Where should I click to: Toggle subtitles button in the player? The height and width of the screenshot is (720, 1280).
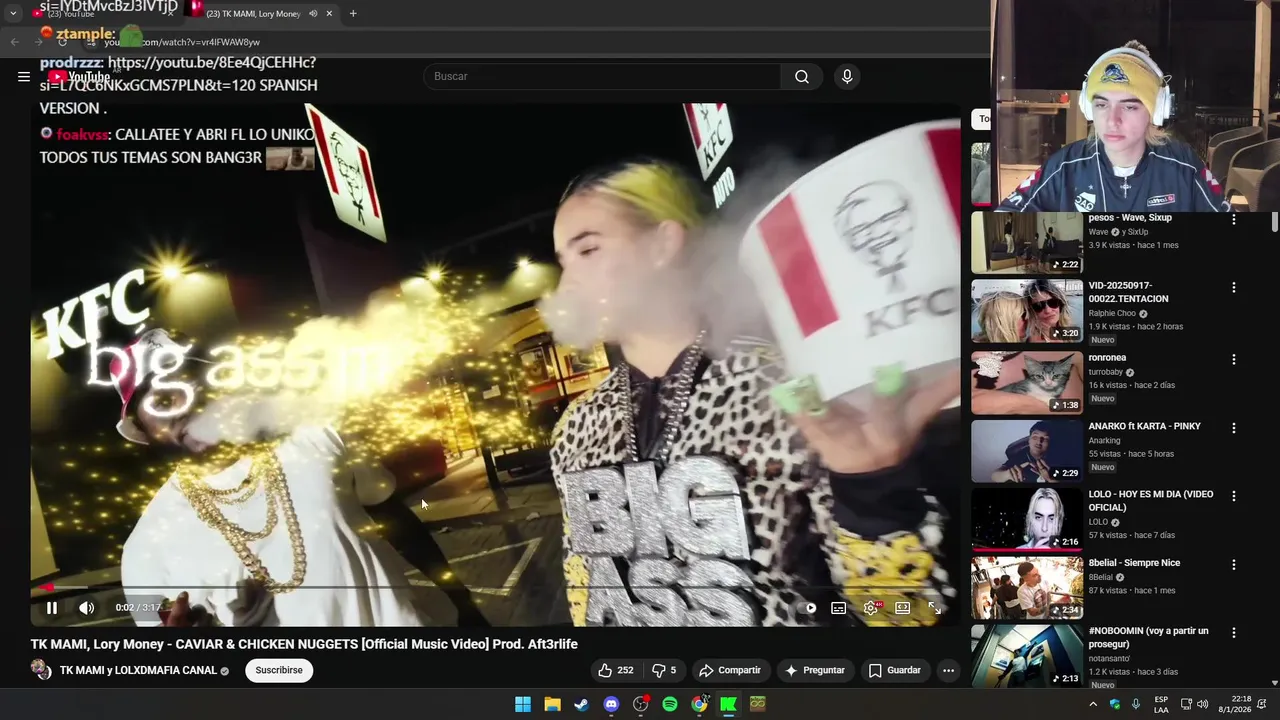[839, 608]
